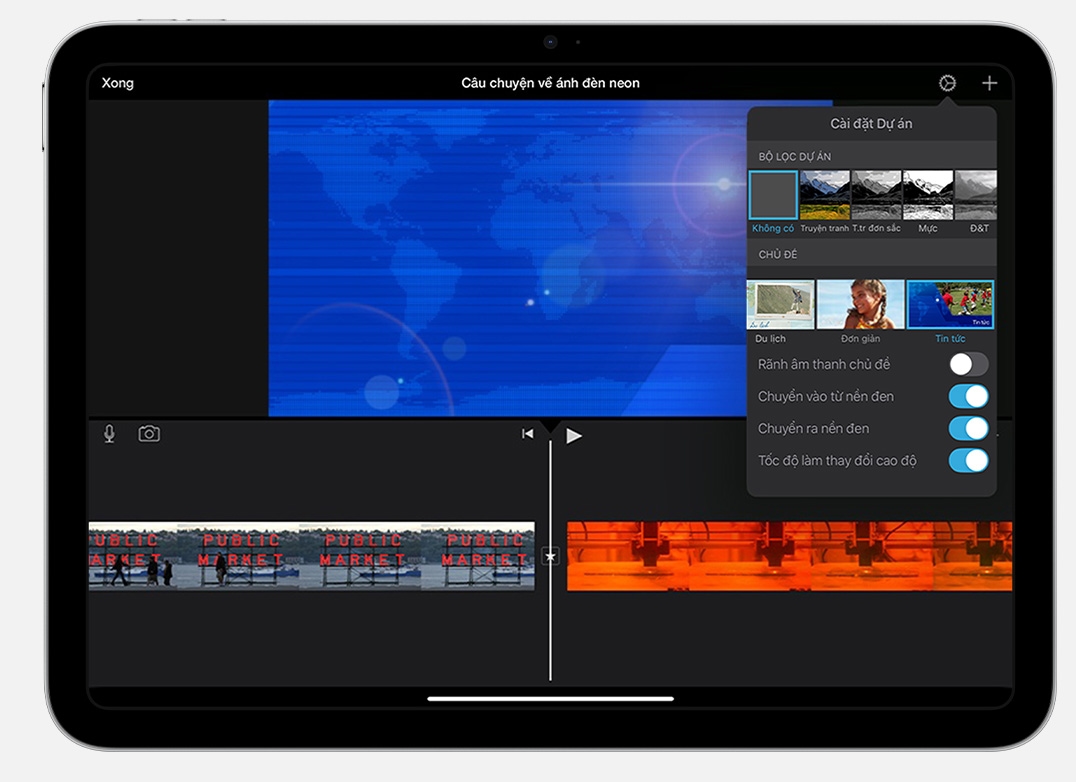
Task: Tap the plus icon to add media
Action: tap(989, 83)
